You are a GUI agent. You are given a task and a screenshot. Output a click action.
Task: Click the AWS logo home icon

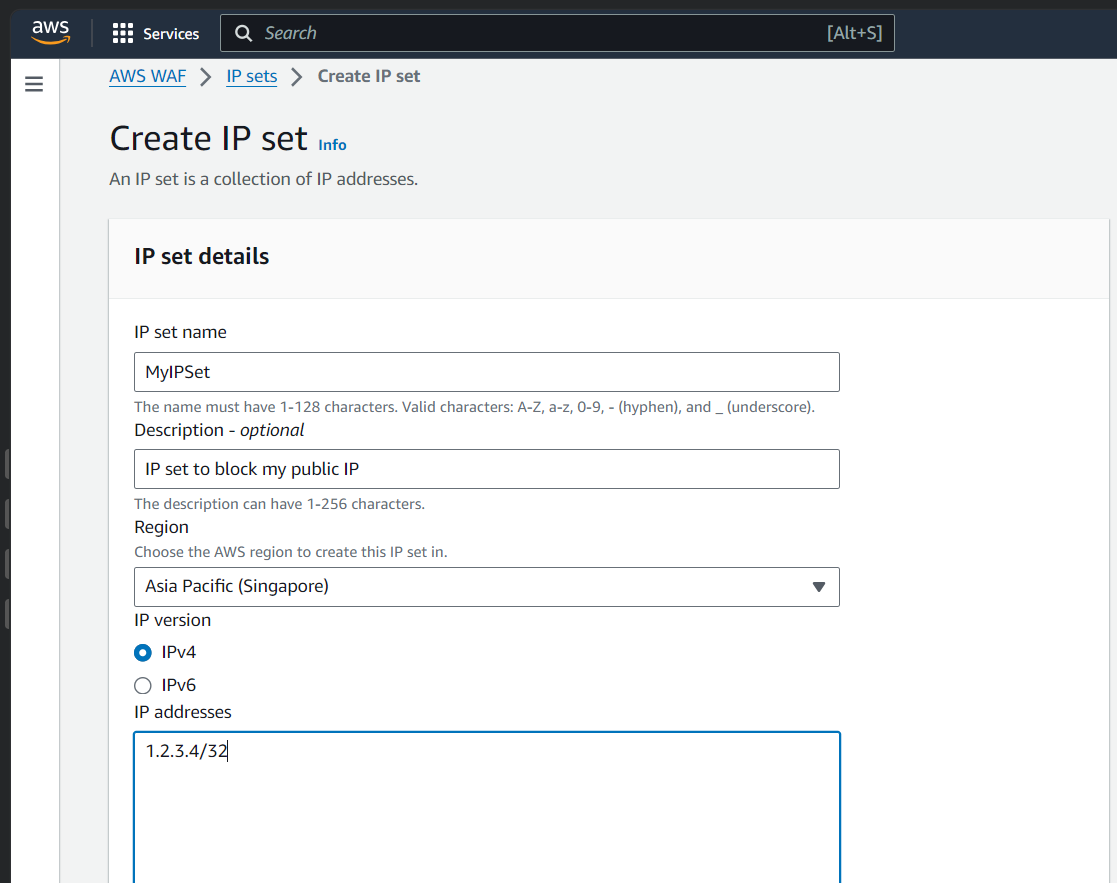(51, 32)
